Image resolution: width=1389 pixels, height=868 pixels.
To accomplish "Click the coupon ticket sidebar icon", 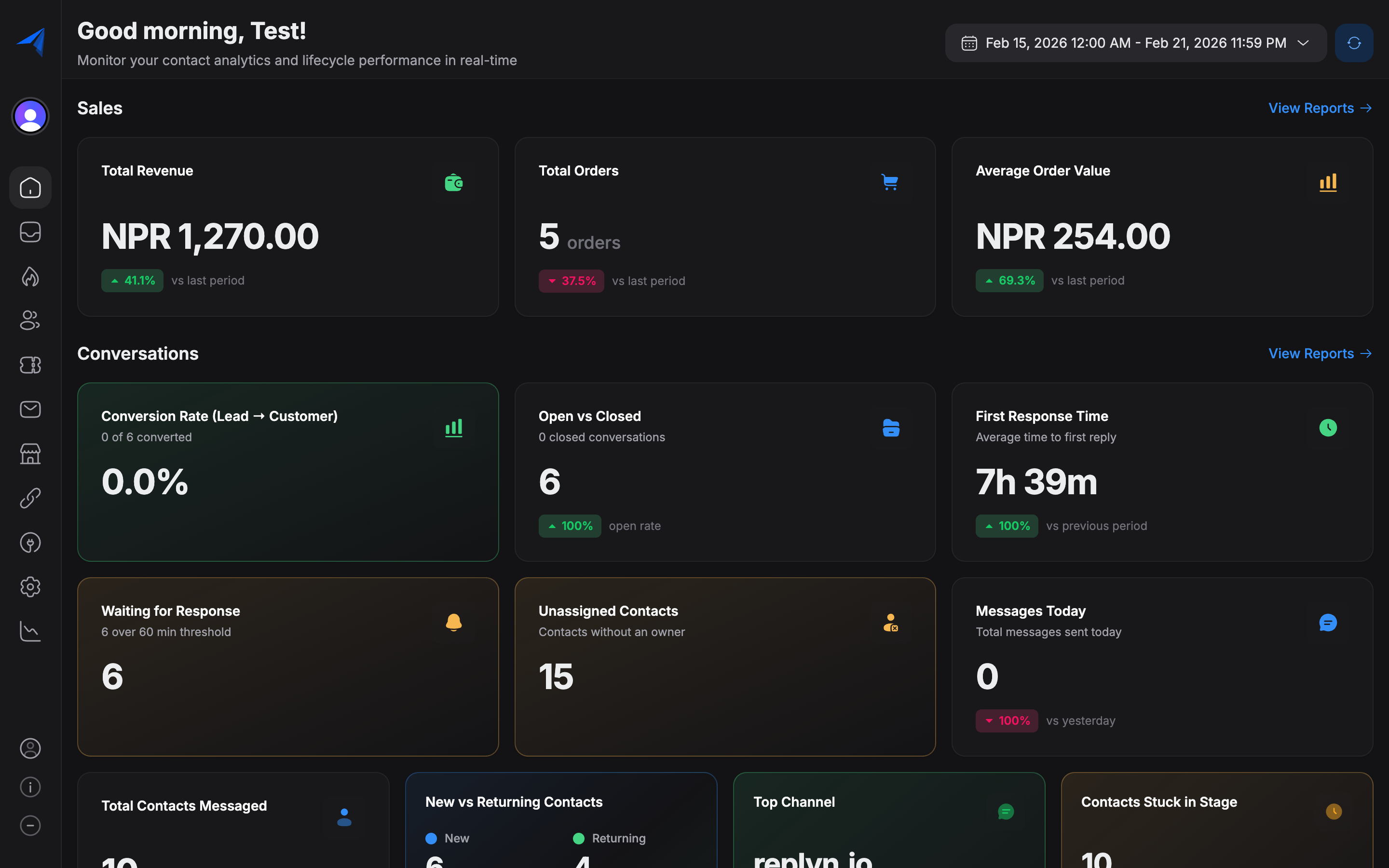I will pos(30,365).
